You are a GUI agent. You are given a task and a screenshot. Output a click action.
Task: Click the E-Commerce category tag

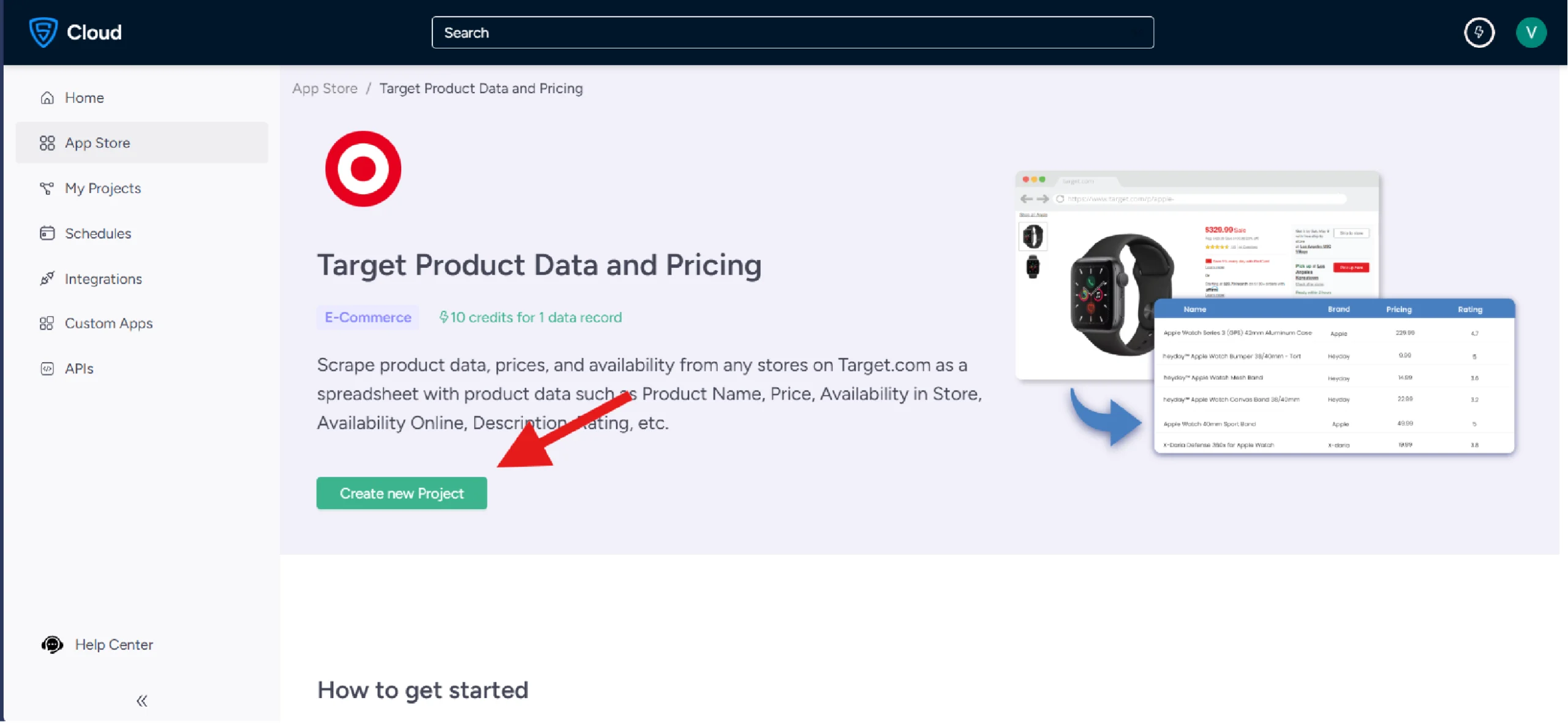click(367, 317)
